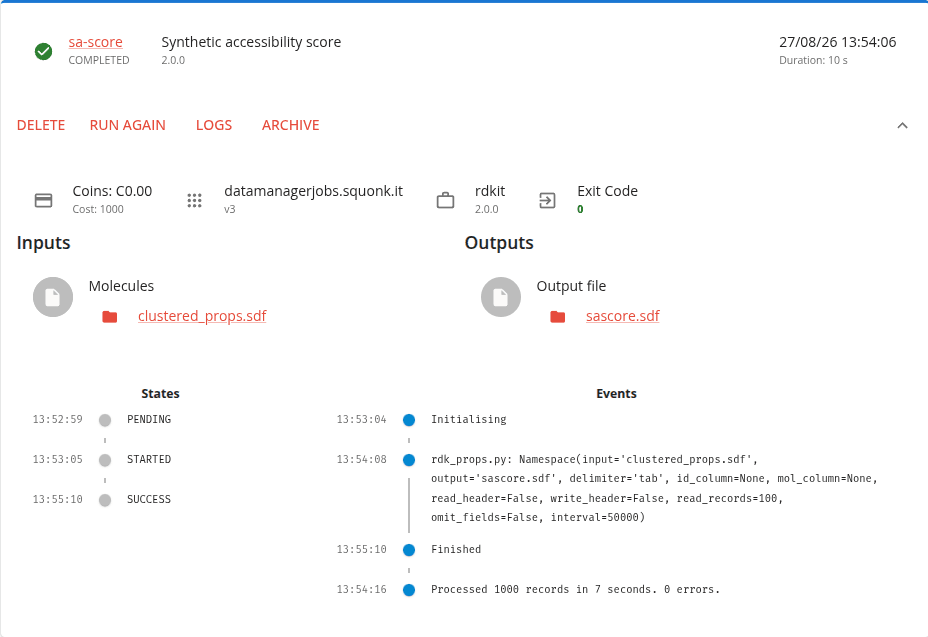The image size is (928, 637).
Task: Click the grid icon beside datamanagerjobs.squonk.it
Action: point(195,201)
